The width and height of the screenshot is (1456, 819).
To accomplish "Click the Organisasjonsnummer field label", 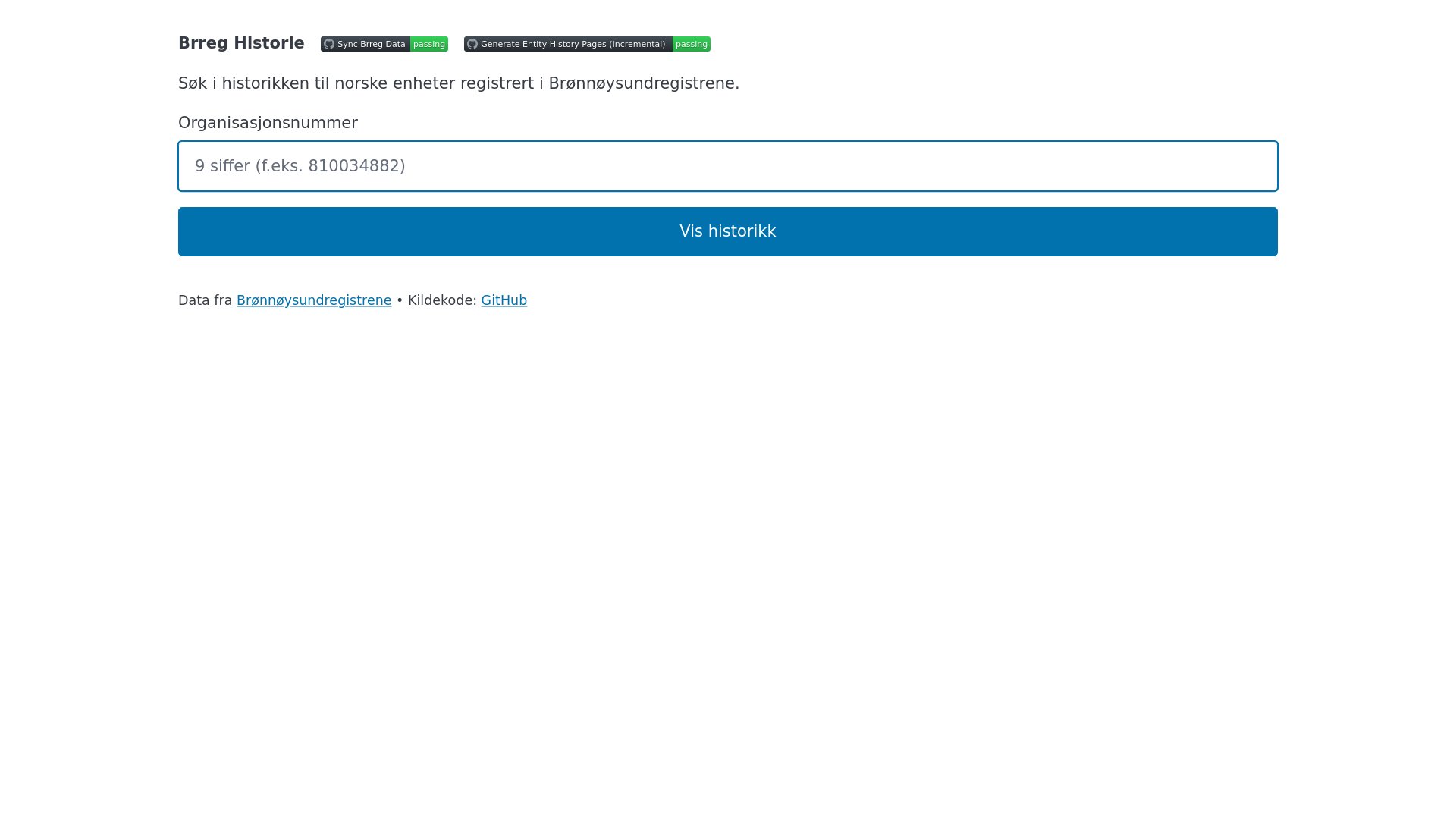I will tap(268, 123).
